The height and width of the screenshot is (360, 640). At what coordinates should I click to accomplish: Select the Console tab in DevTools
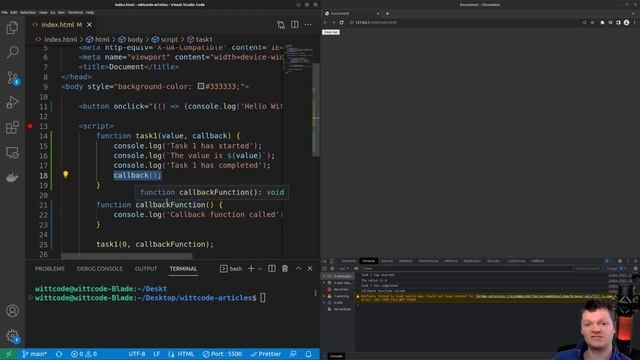pos(369,261)
